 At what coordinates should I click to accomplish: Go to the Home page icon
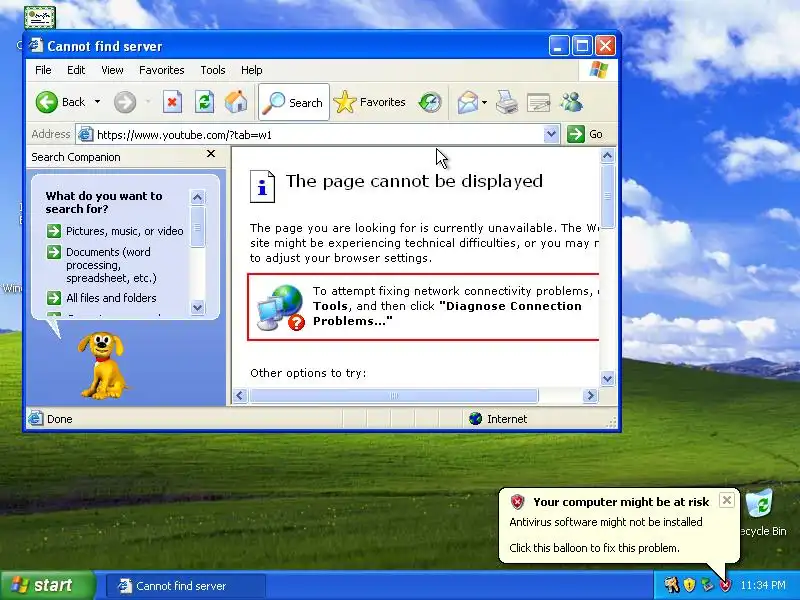236,102
